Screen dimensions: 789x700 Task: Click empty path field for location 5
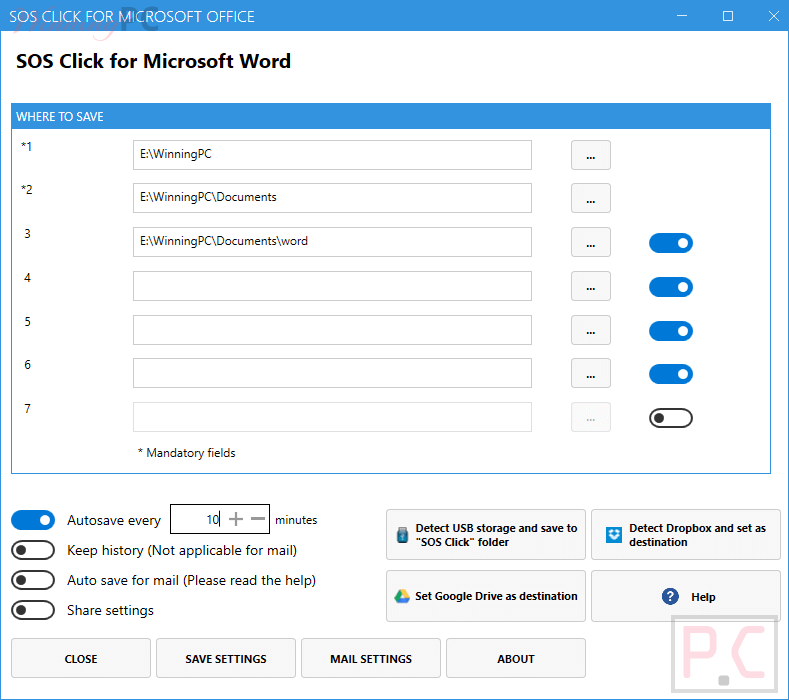pyautogui.click(x=332, y=330)
